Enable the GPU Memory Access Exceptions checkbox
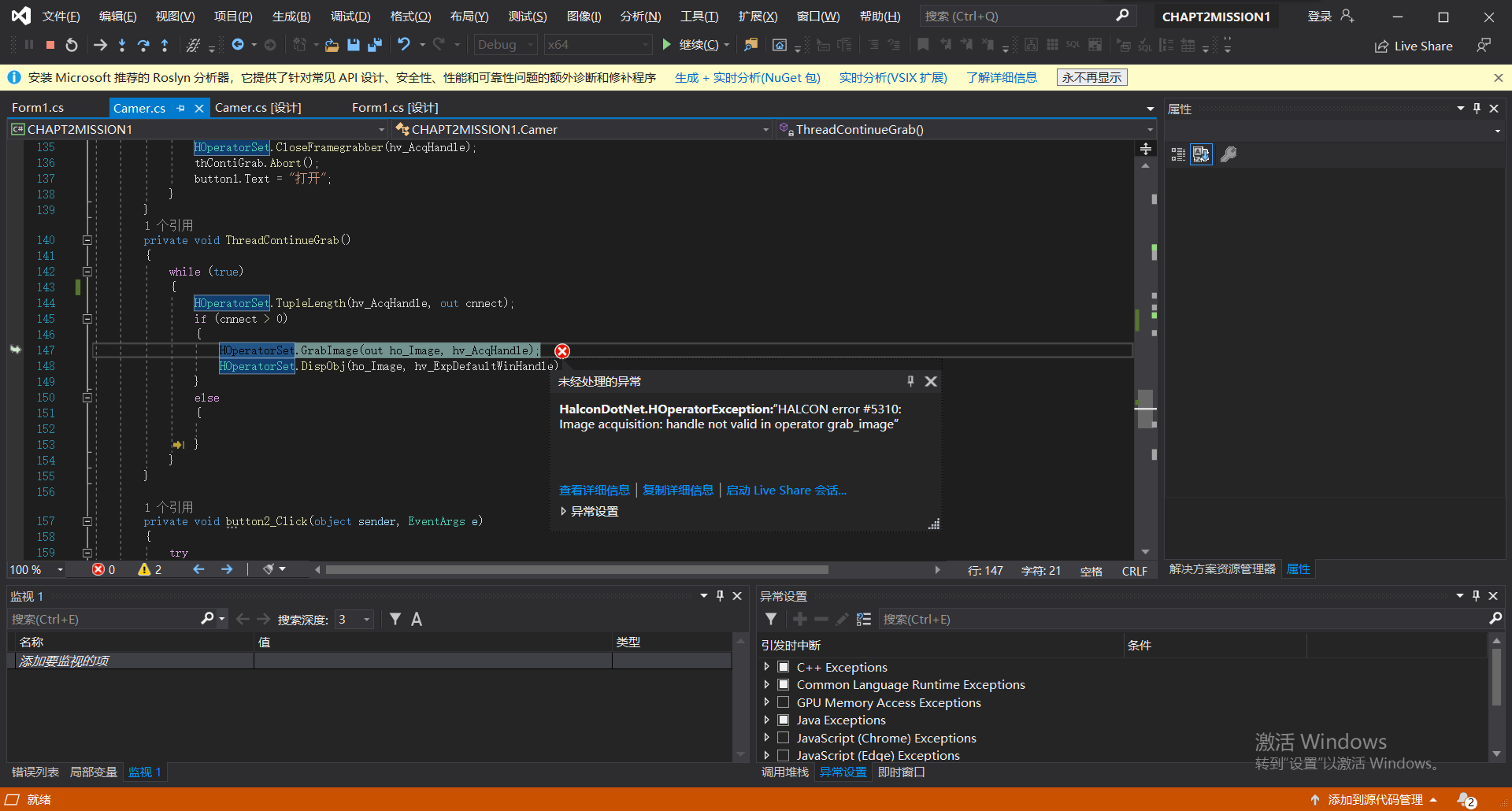This screenshot has width=1512, height=811. [784, 702]
